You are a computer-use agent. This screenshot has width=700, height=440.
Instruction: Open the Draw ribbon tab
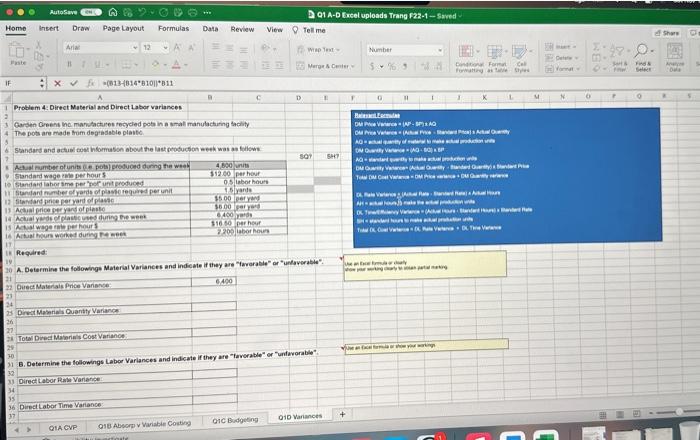[81, 28]
